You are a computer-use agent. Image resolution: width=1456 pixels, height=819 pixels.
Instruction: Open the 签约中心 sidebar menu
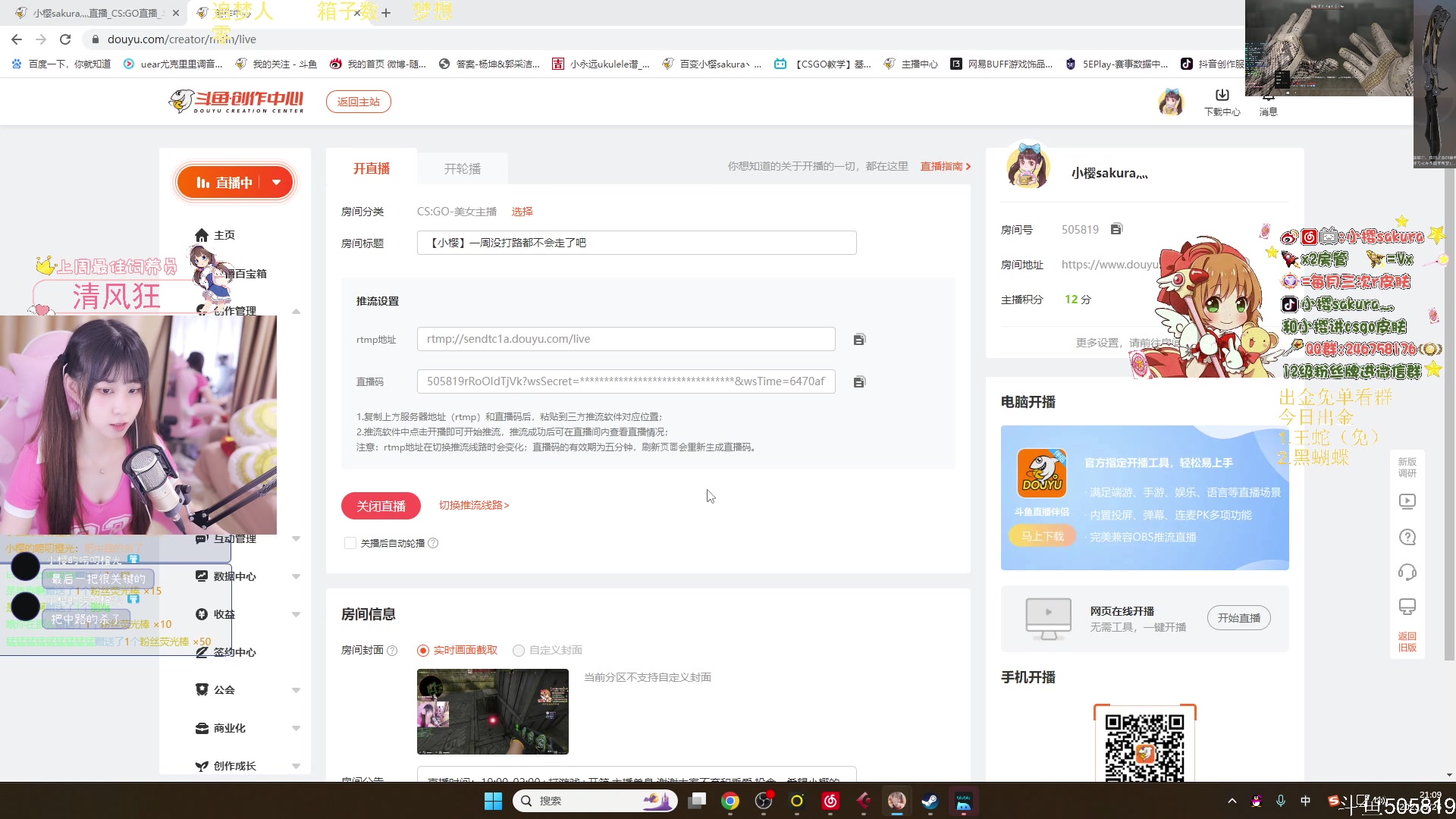pyautogui.click(x=226, y=652)
